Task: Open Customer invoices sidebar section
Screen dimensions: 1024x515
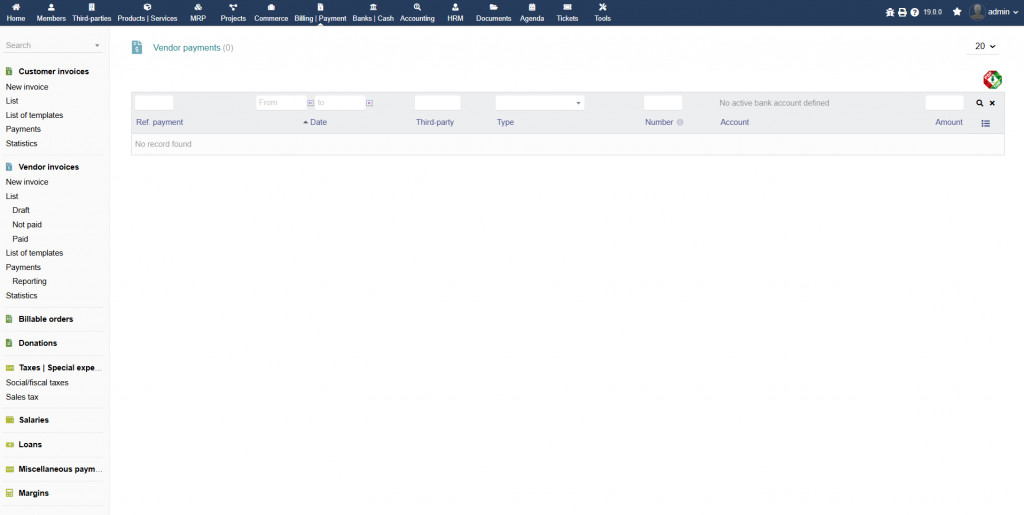Action: click(54, 71)
